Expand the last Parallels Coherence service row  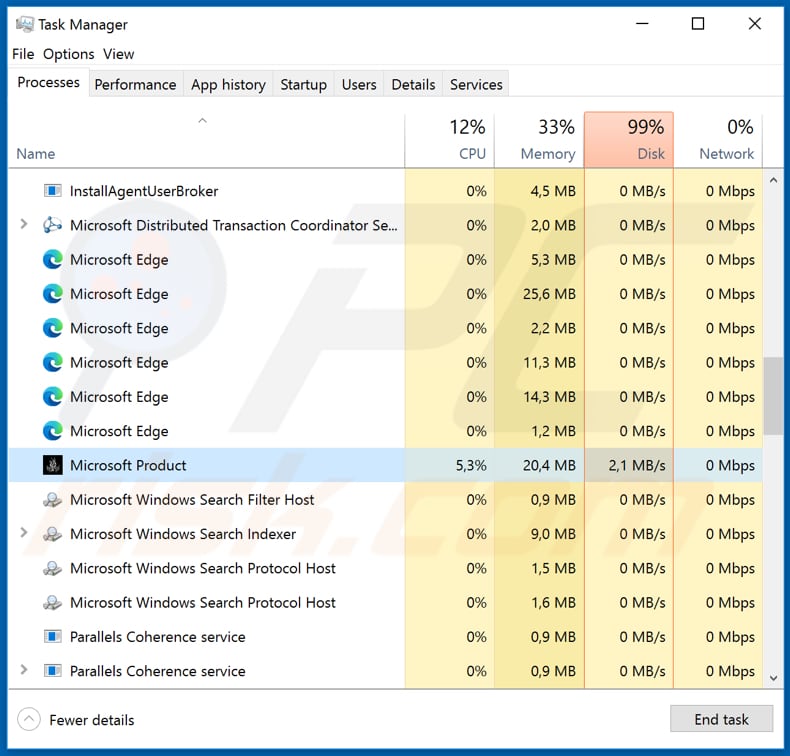coord(24,671)
